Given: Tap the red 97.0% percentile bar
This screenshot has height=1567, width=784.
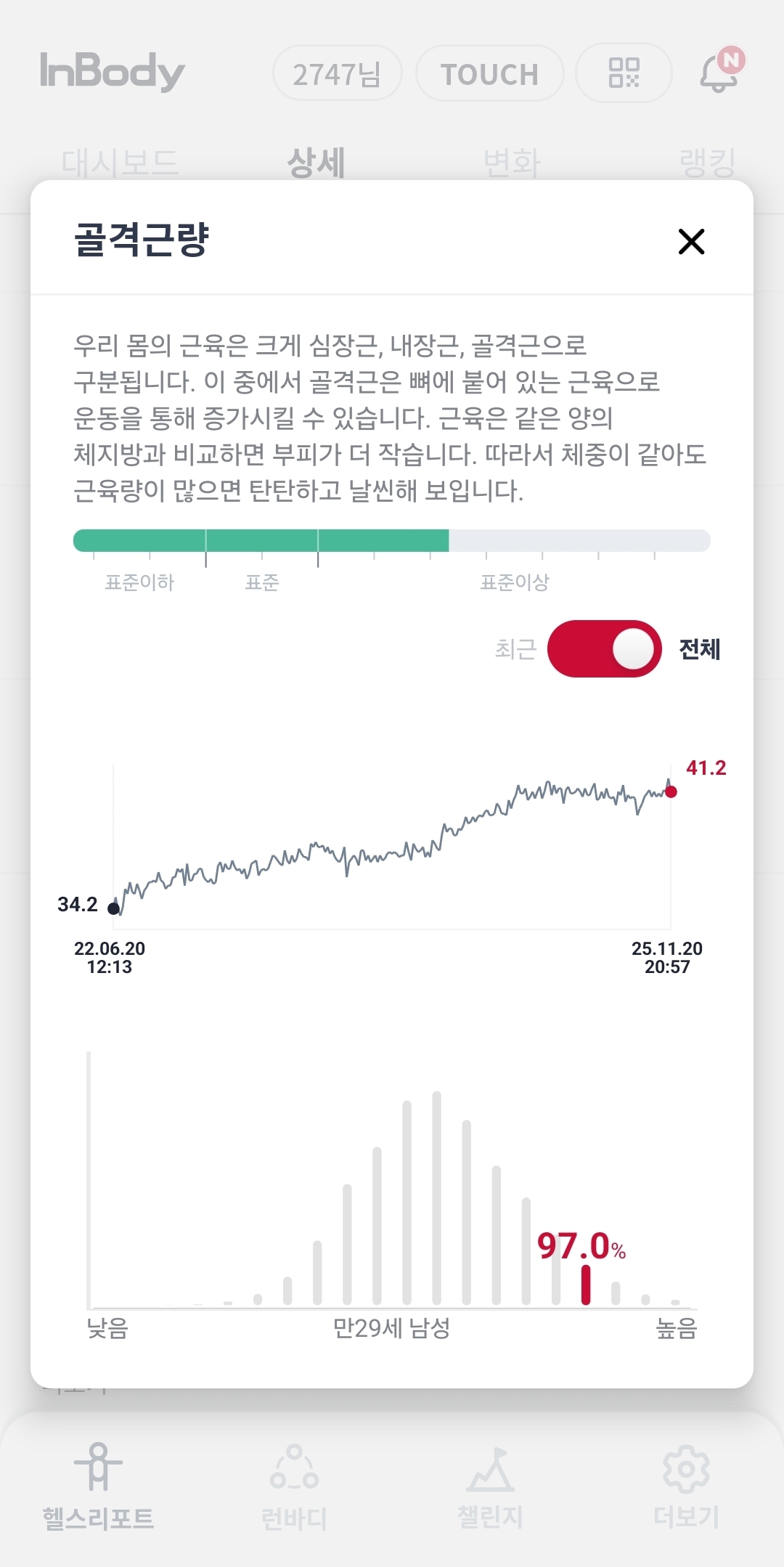Looking at the screenshot, I should pos(585,1285).
